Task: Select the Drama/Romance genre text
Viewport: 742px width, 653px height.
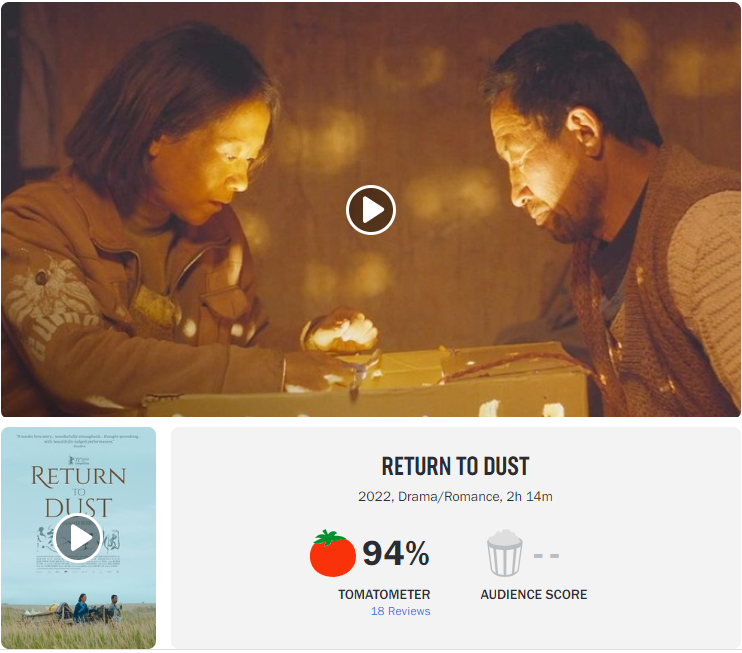Action: (x=449, y=496)
